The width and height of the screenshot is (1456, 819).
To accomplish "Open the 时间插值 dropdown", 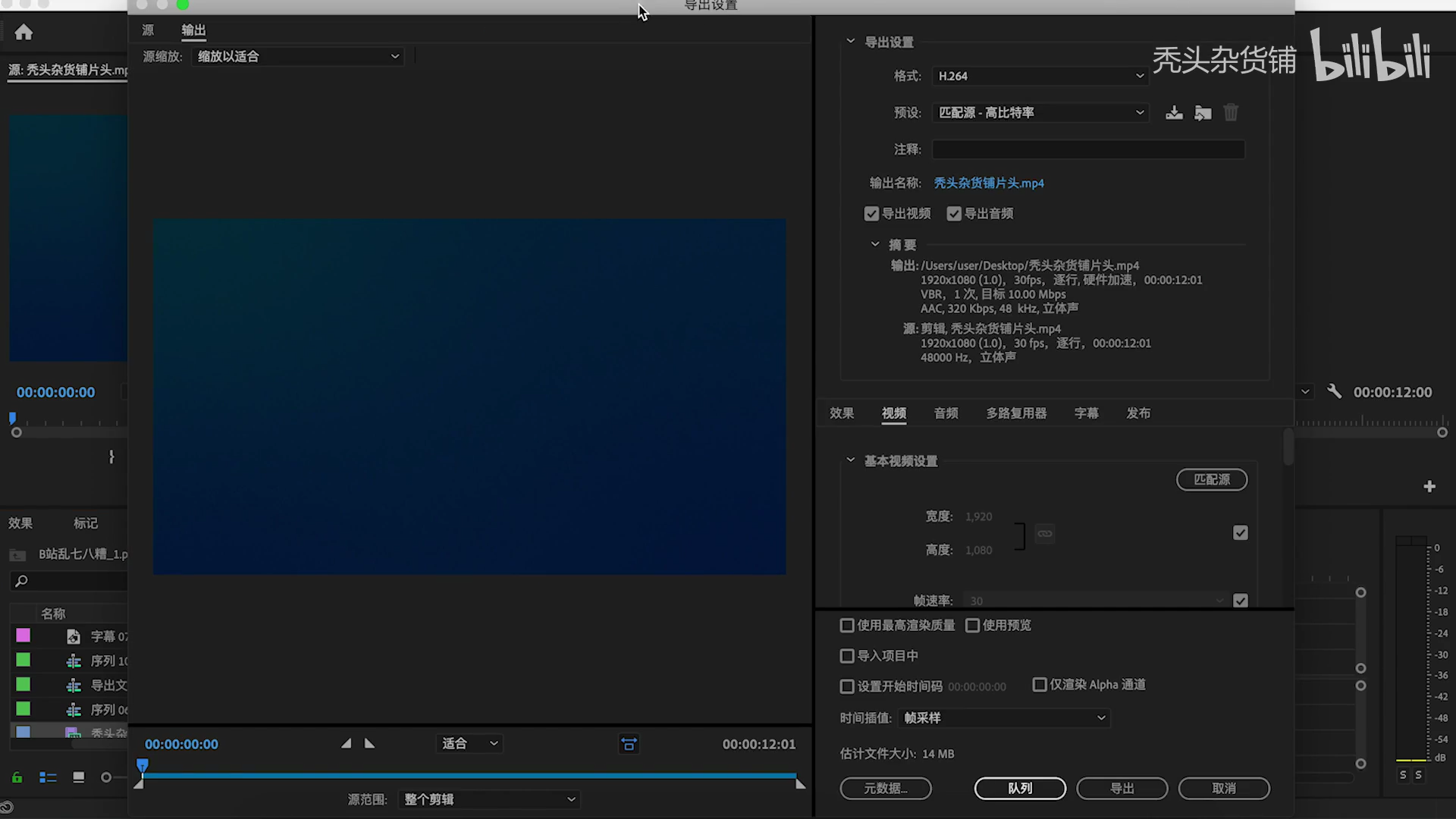I will point(1004,717).
